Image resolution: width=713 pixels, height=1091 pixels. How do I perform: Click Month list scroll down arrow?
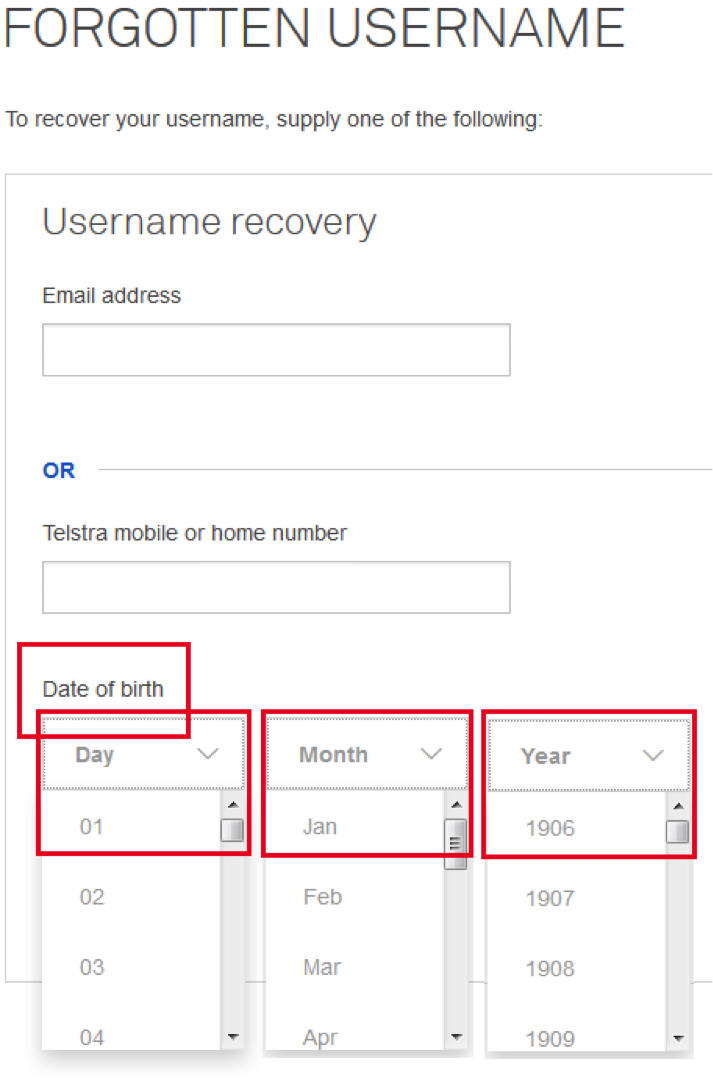456,1038
